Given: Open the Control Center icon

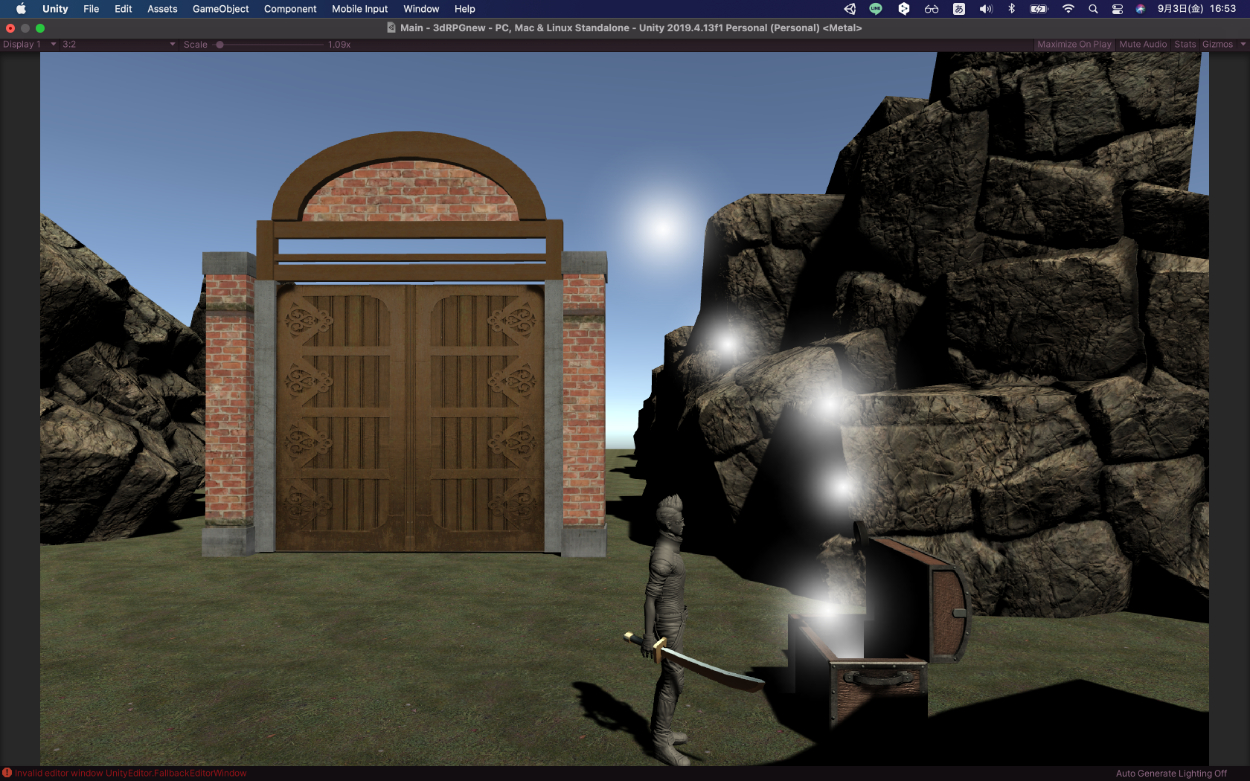Looking at the screenshot, I should click(x=1117, y=9).
